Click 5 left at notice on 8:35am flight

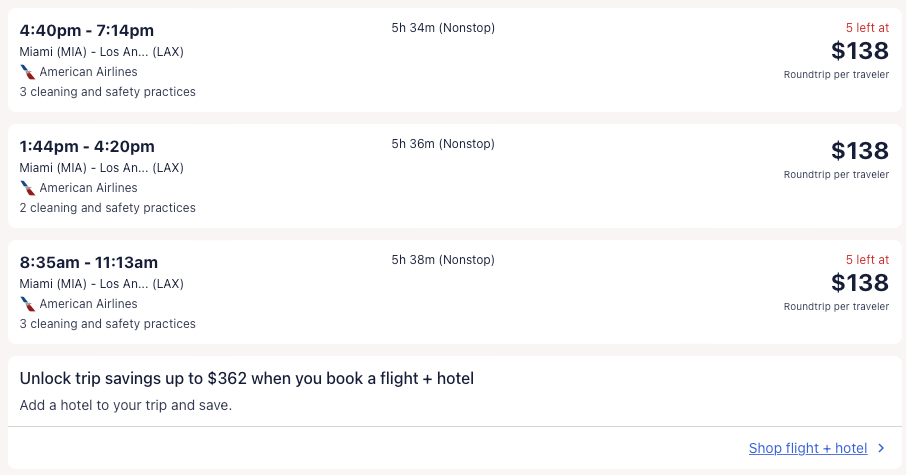coord(866,260)
